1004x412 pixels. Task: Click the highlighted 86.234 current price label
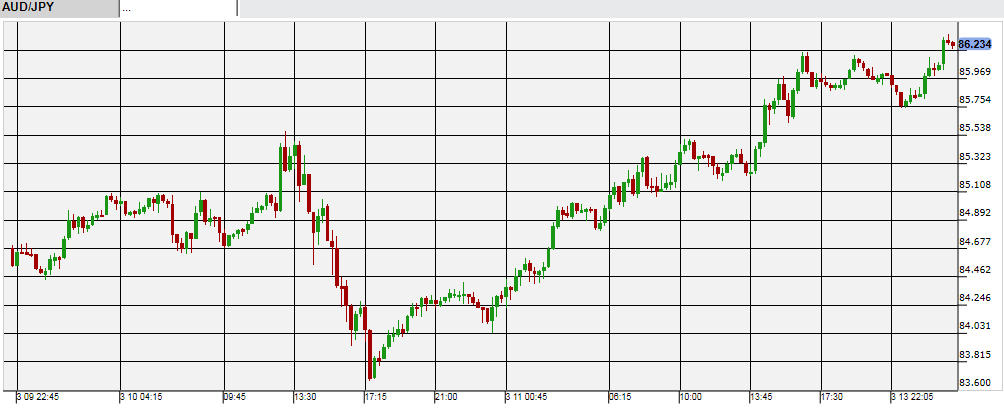pos(974,44)
